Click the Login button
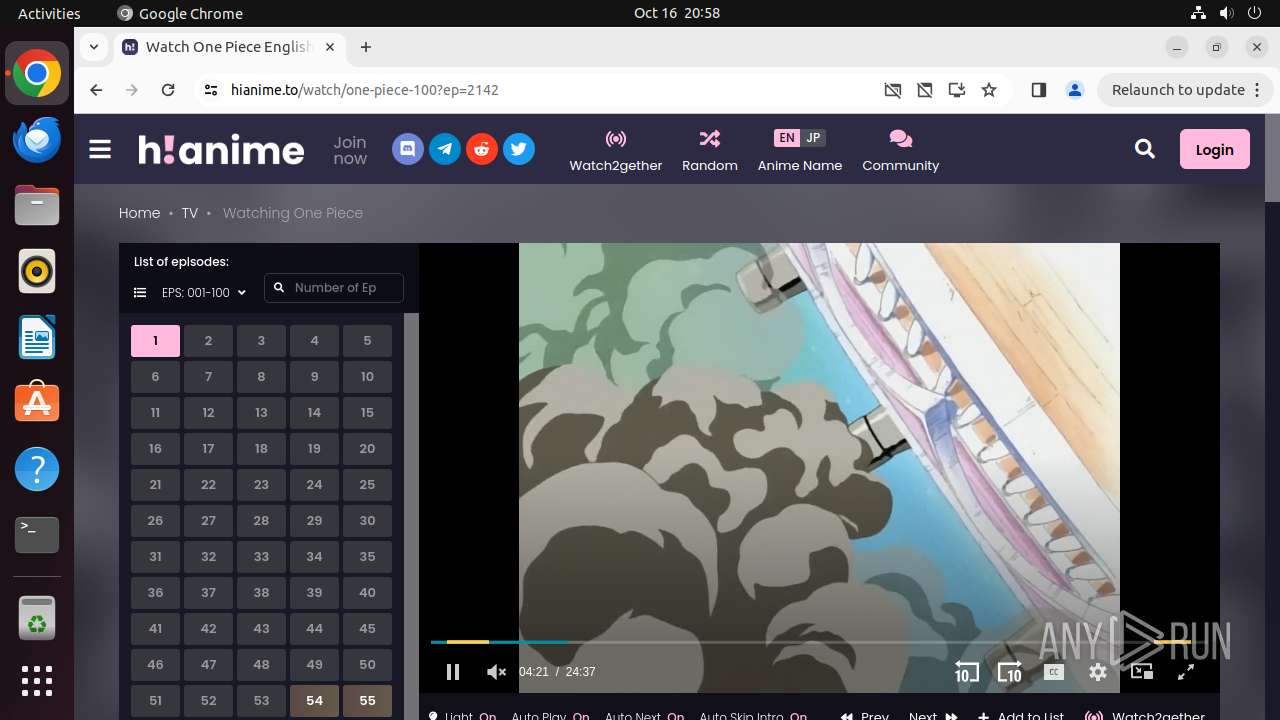 pos(1214,149)
